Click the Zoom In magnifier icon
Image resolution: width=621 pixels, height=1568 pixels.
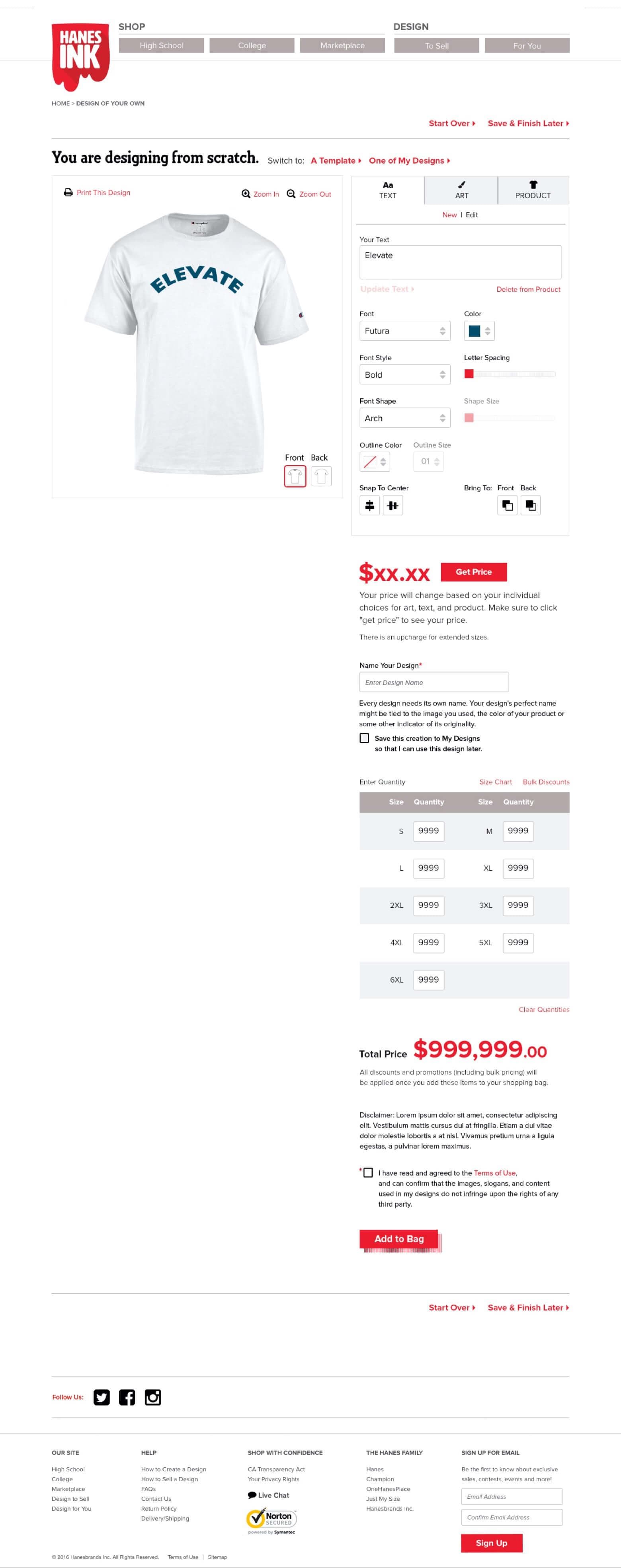click(246, 193)
